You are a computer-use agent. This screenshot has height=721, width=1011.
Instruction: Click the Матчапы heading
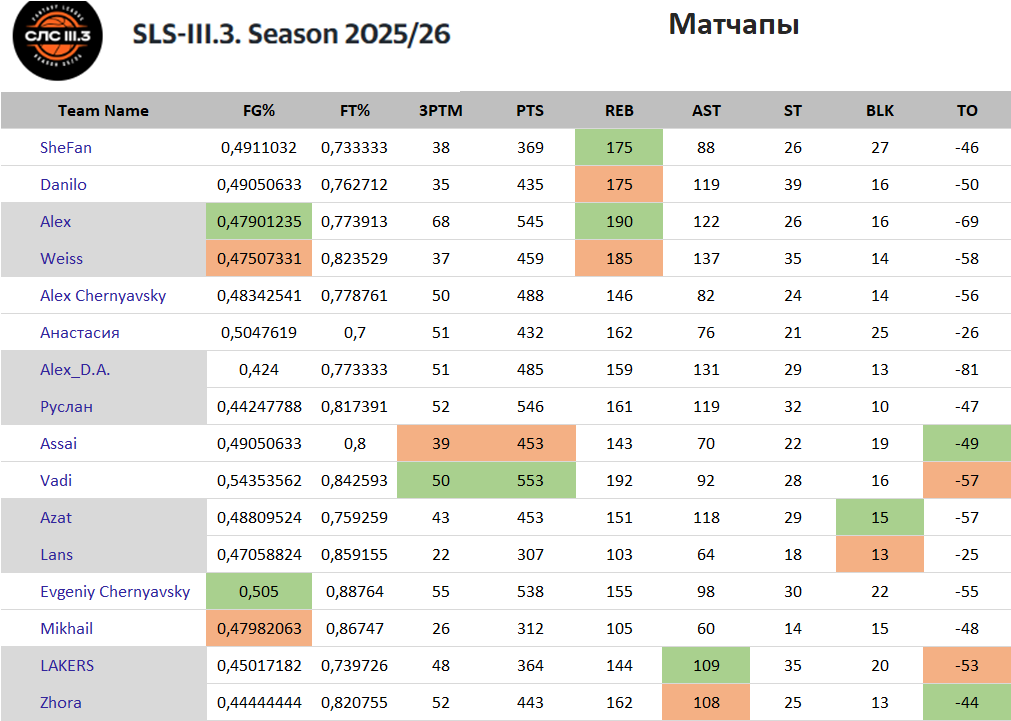click(733, 24)
